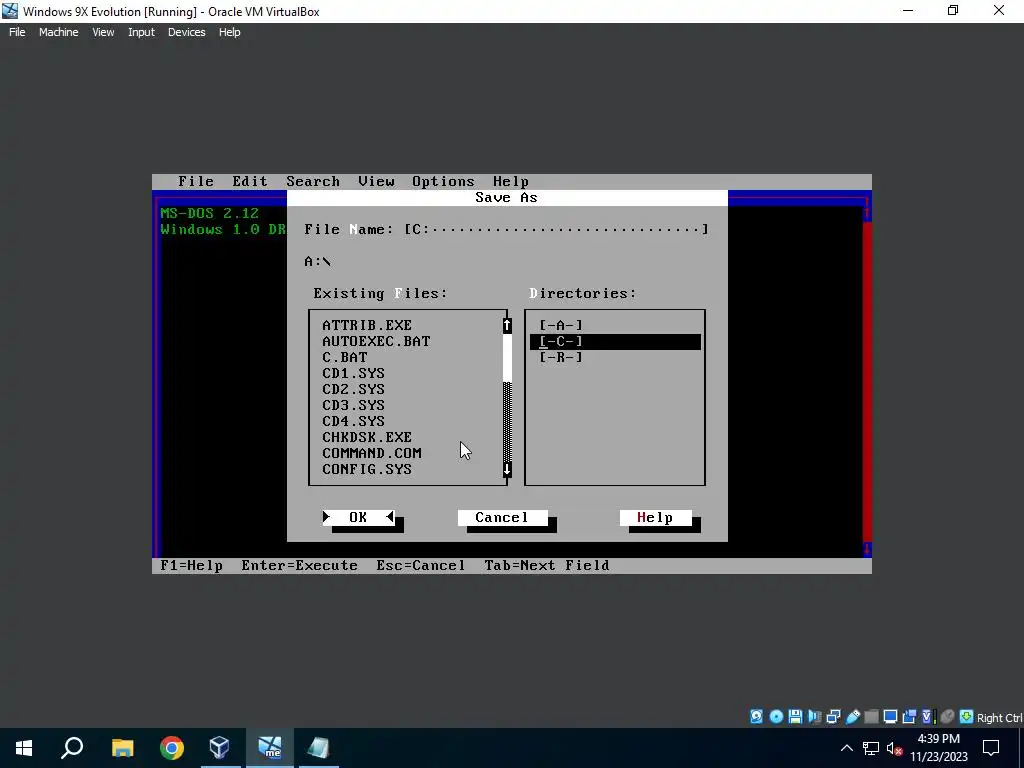Click the rightmost app icon on the taskbar
This screenshot has width=1024, height=768.
[x=318, y=748]
